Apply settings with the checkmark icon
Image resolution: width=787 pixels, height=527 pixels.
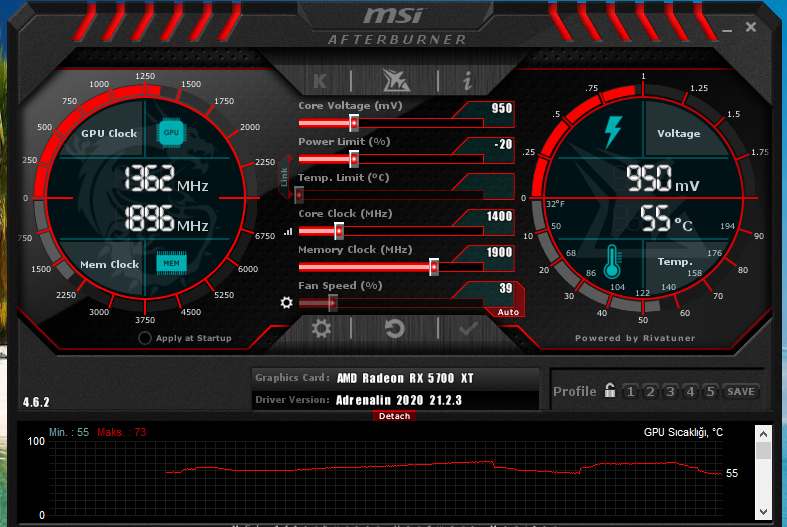click(468, 329)
